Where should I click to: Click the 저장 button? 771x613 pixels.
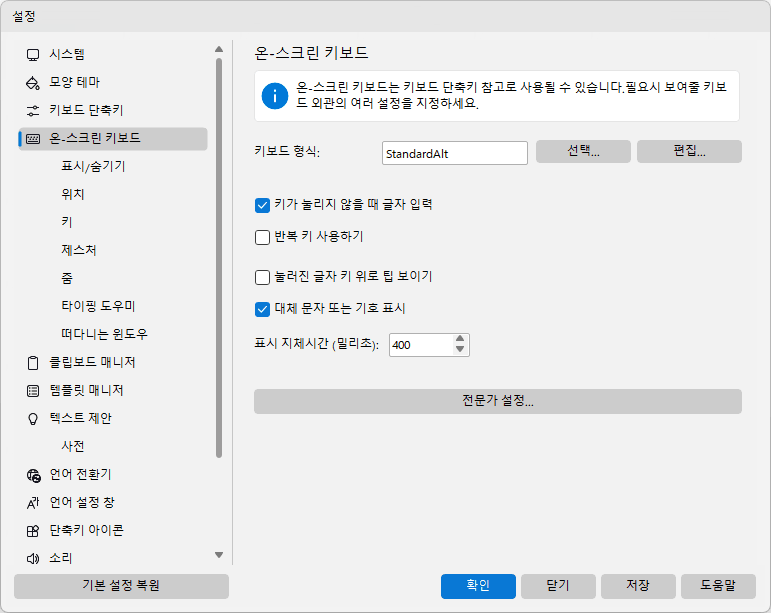pyautogui.click(x=638, y=586)
